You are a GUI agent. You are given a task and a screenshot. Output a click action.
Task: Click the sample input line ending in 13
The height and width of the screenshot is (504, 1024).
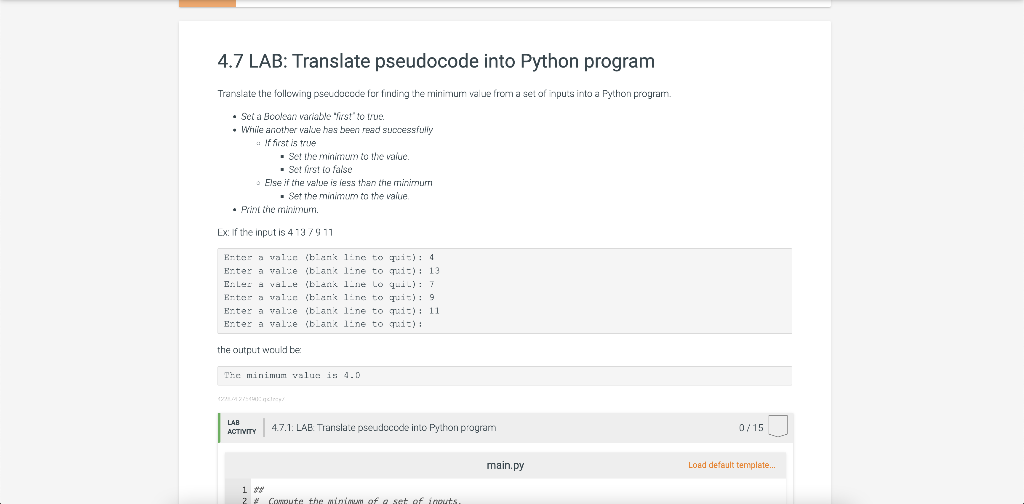tap(332, 270)
